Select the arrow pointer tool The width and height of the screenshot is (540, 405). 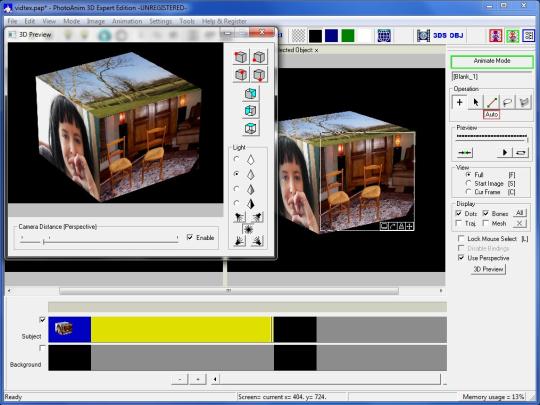pos(476,102)
